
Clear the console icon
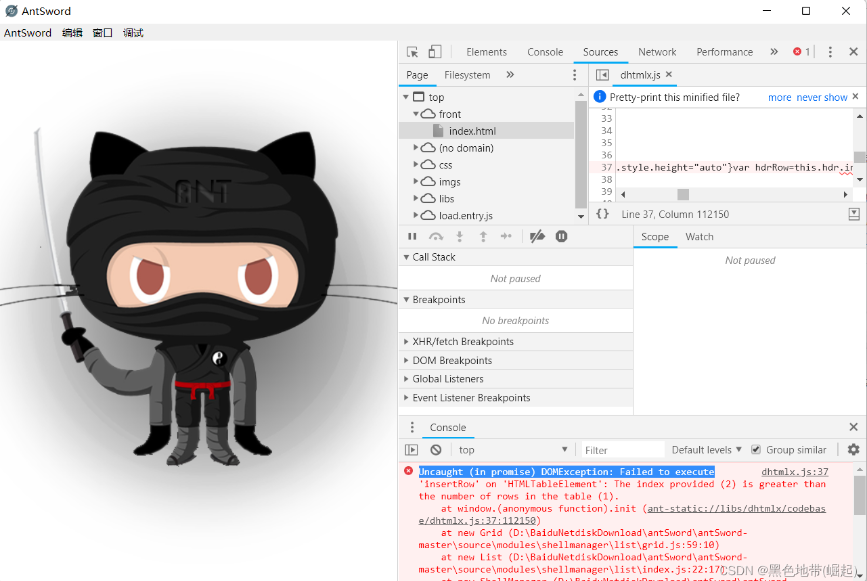coord(436,450)
